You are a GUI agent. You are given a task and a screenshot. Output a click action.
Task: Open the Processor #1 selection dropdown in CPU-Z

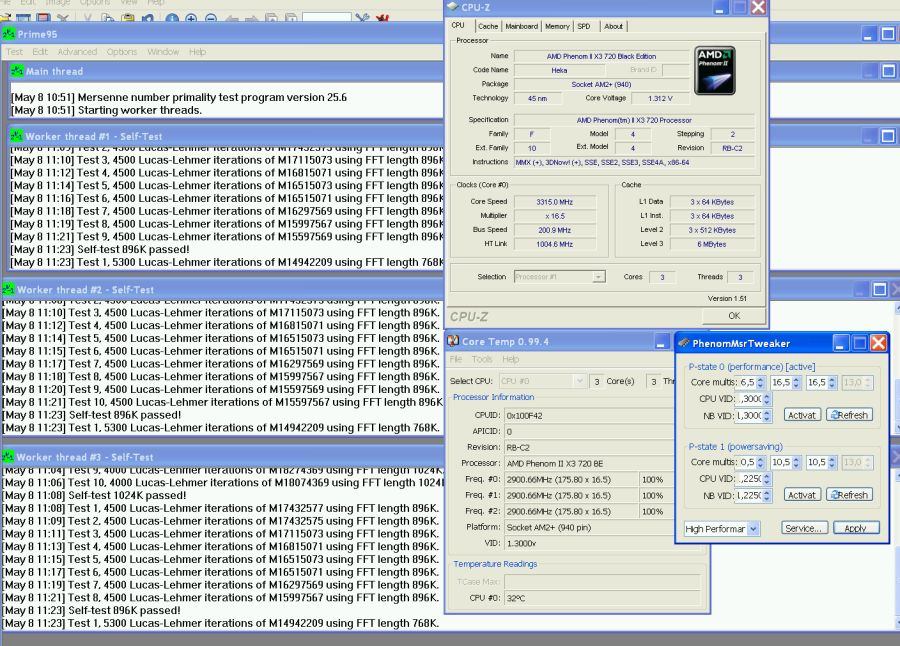(599, 277)
